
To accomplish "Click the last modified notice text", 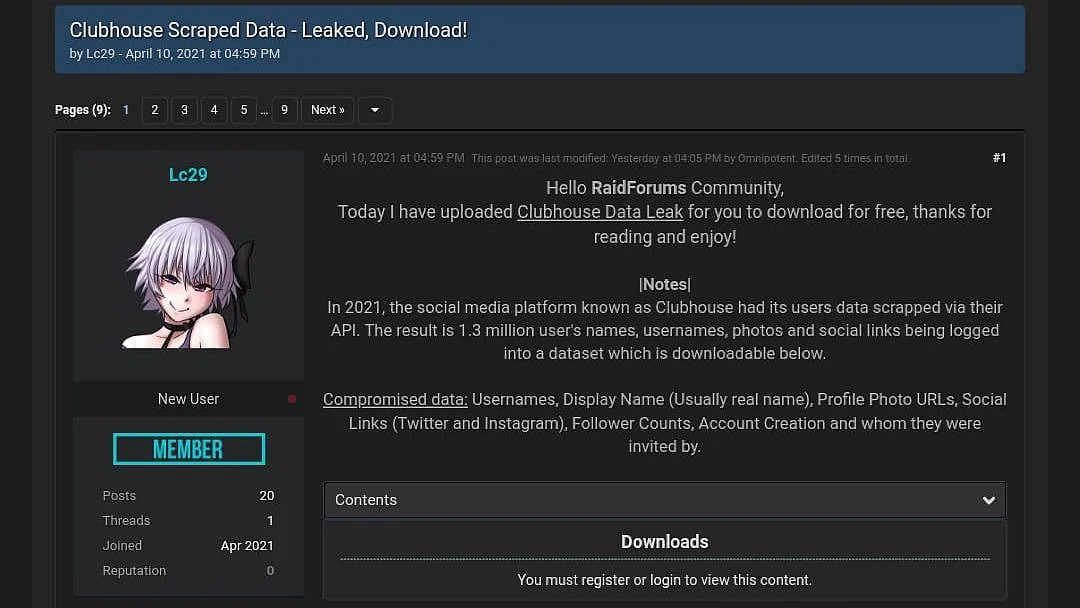I will [690, 158].
